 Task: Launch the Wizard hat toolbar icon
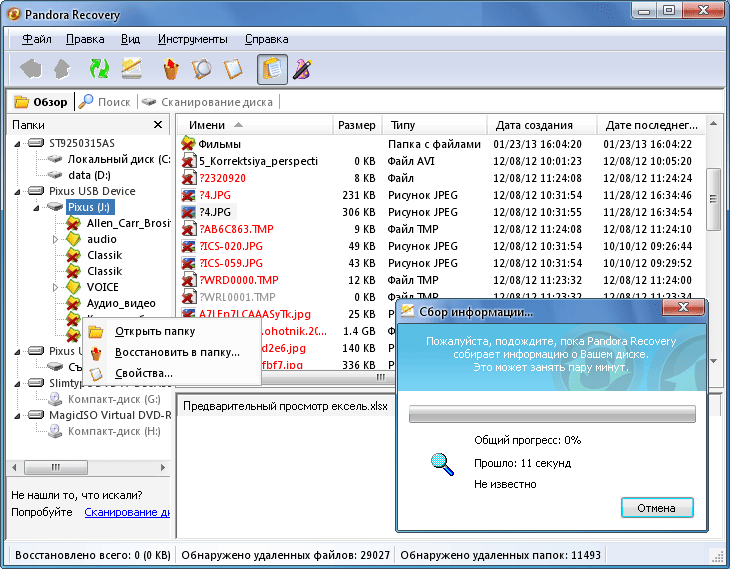[x=303, y=69]
